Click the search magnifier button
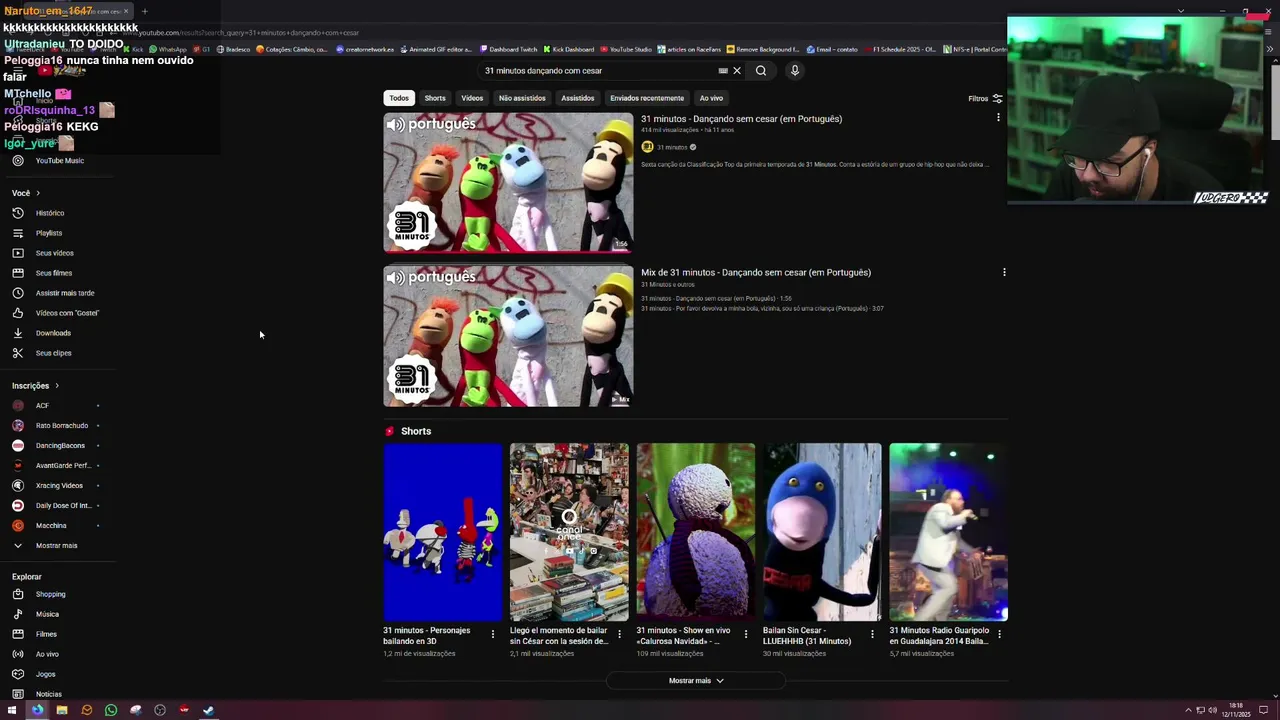Image resolution: width=1280 pixels, height=720 pixels. tap(761, 71)
